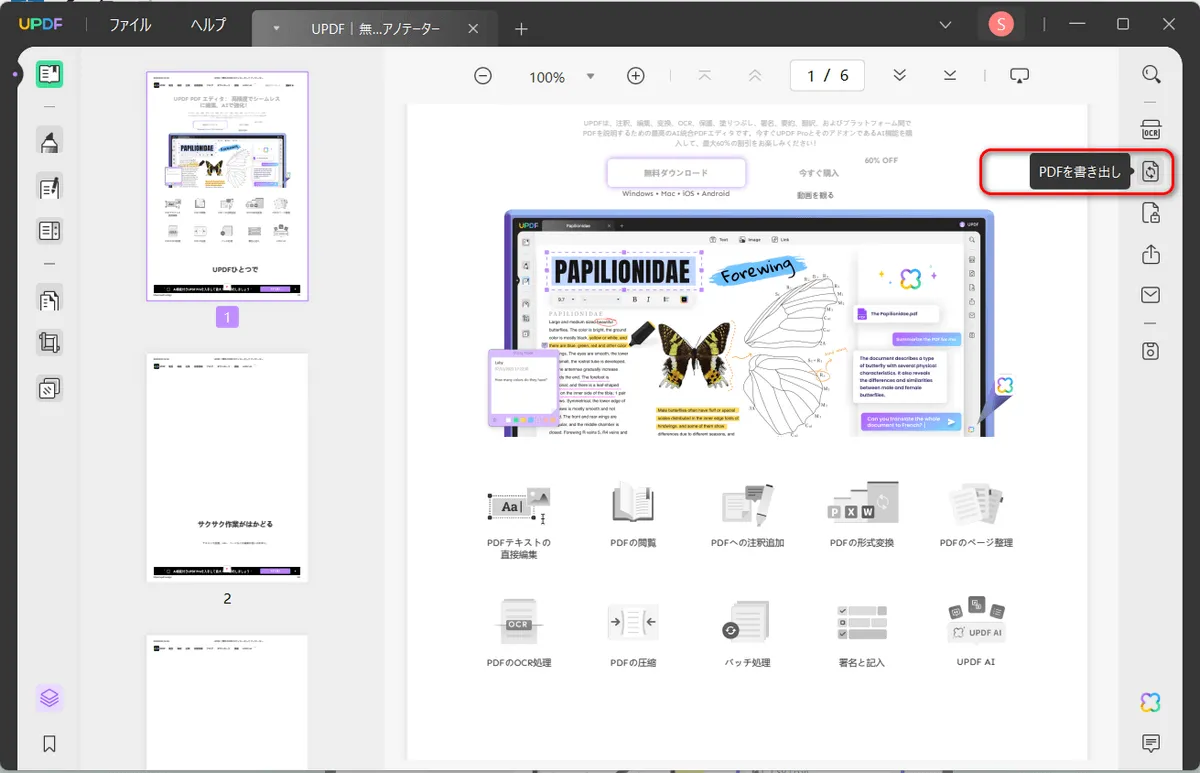Image resolution: width=1200 pixels, height=773 pixels.
Task: Open the zoom level dropdown arrow
Action: click(x=590, y=76)
